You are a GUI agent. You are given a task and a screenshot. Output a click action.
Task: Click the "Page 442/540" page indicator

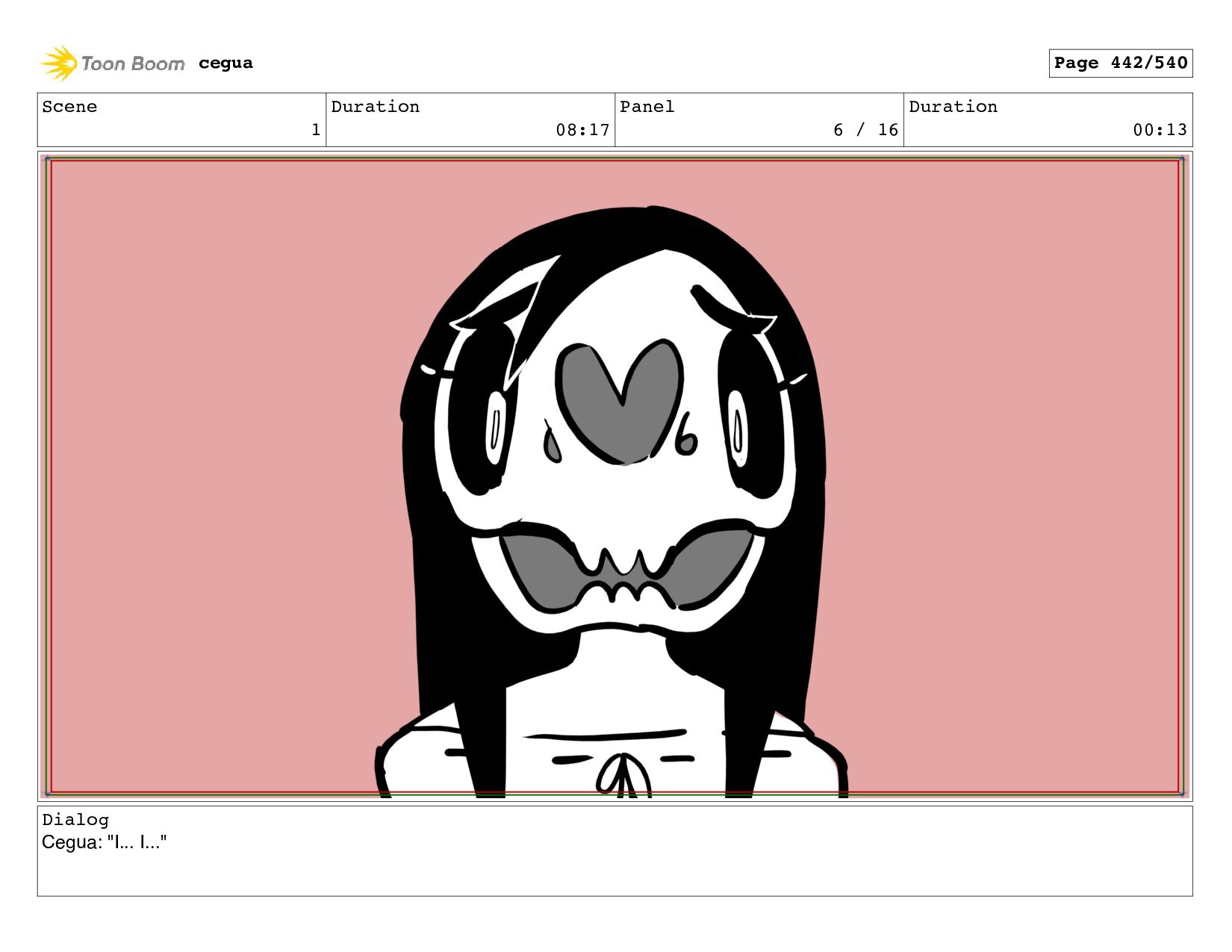point(1120,63)
